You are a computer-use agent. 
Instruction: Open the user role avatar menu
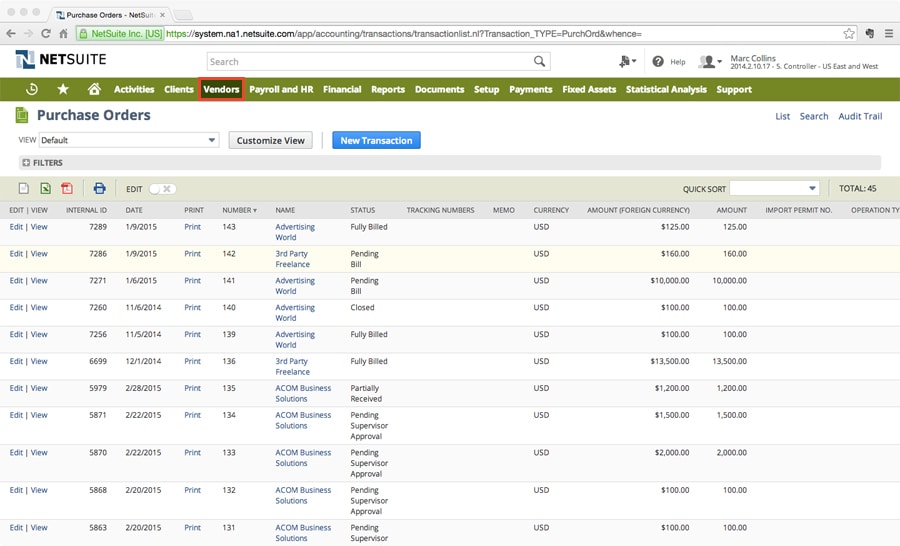tap(709, 61)
